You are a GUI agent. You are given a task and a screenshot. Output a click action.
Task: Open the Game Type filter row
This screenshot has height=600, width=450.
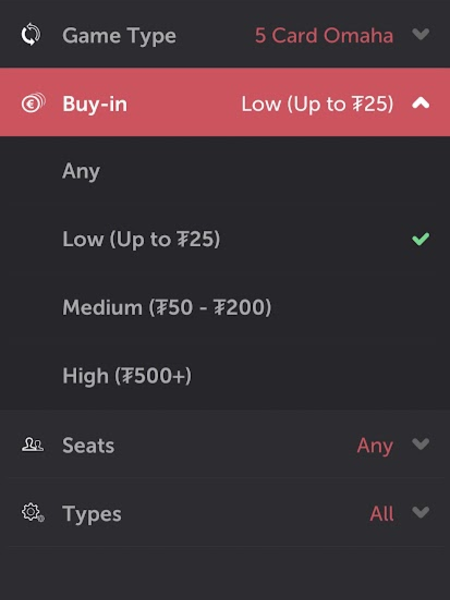pyautogui.click(x=225, y=34)
